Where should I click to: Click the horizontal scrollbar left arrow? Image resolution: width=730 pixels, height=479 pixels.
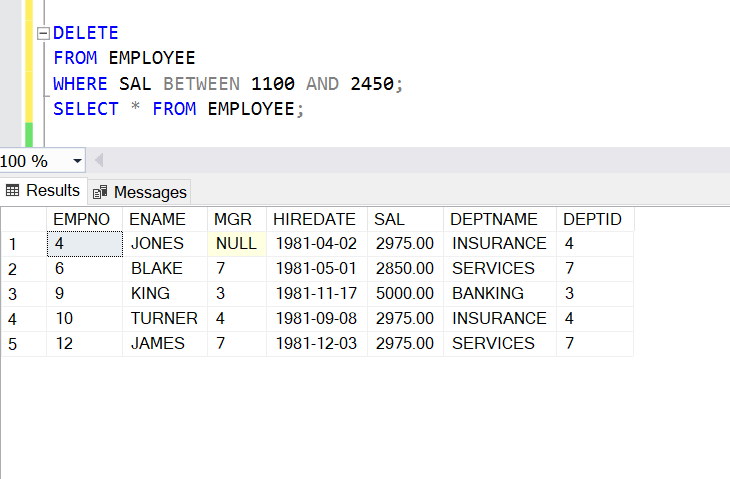tap(99, 161)
